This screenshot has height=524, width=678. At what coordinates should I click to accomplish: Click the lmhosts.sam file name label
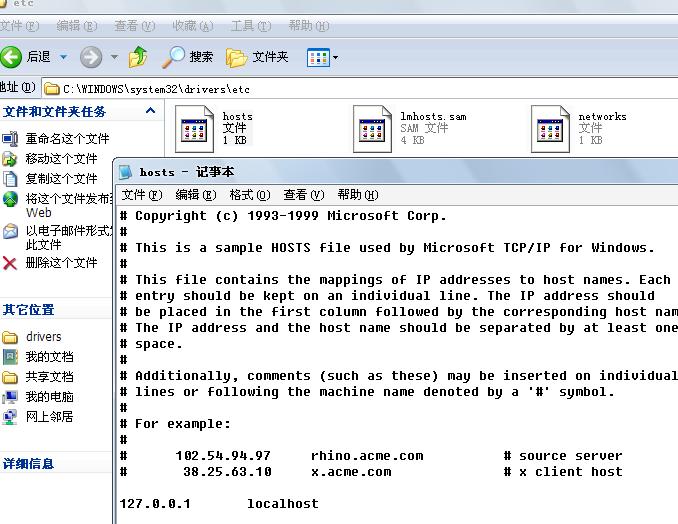pyautogui.click(x=433, y=117)
